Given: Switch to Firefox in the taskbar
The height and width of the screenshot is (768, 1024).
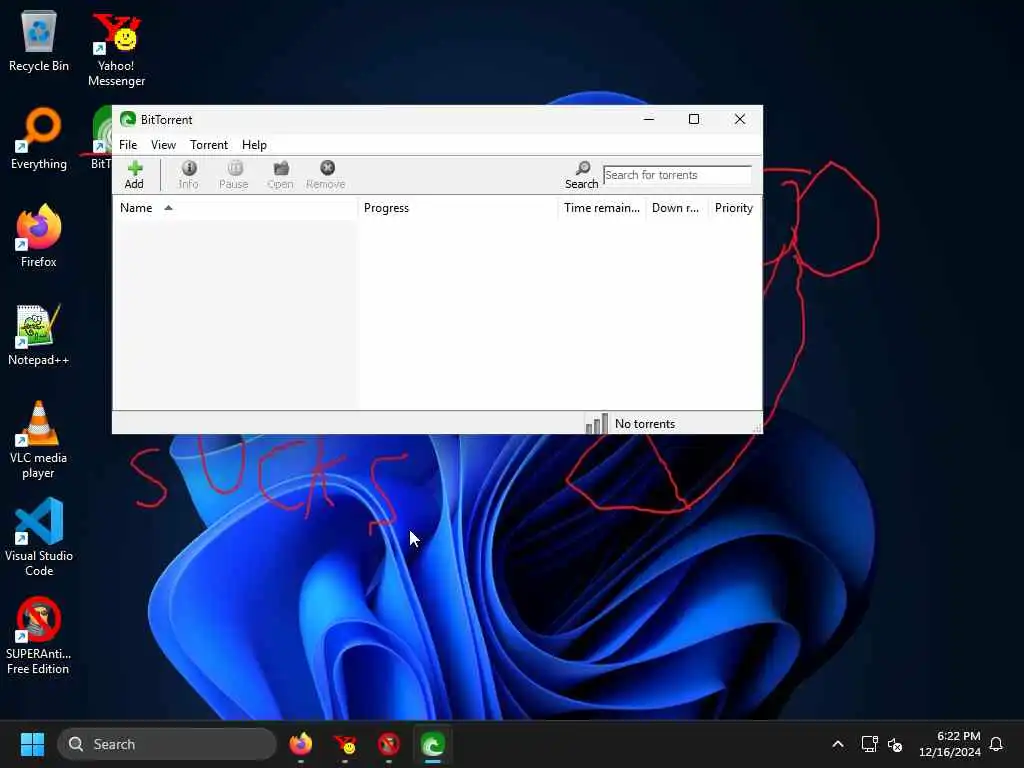Looking at the screenshot, I should (301, 744).
